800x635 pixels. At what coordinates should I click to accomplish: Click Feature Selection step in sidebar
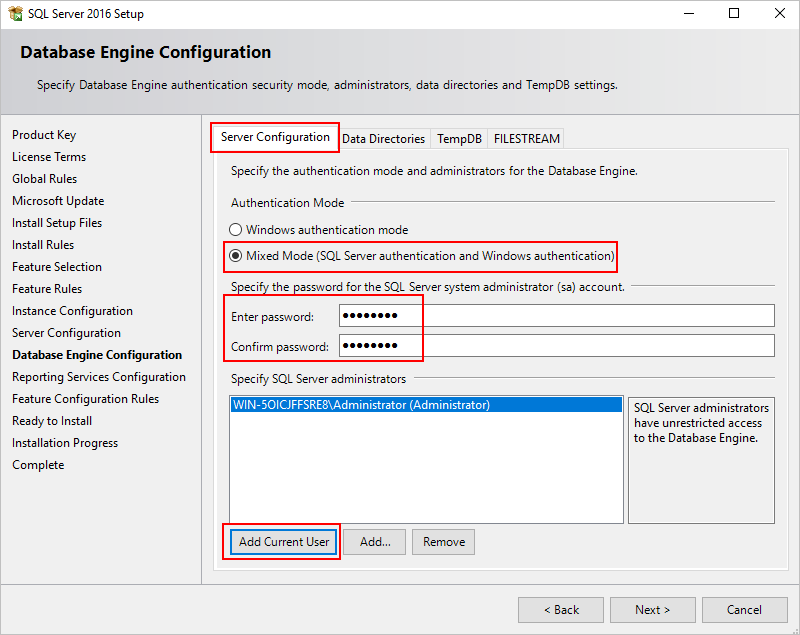pos(57,267)
